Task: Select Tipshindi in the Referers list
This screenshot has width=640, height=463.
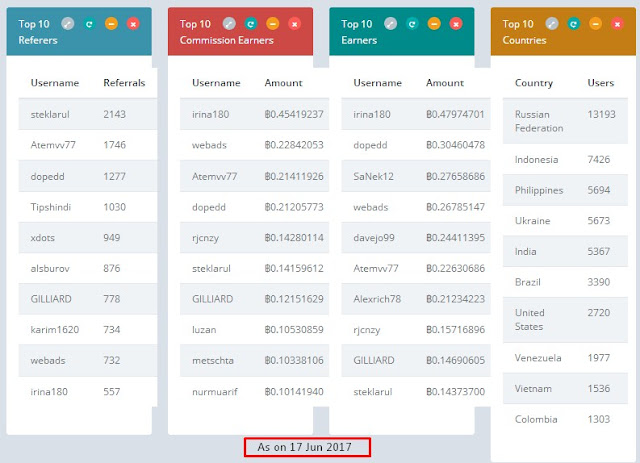Action: coord(51,207)
